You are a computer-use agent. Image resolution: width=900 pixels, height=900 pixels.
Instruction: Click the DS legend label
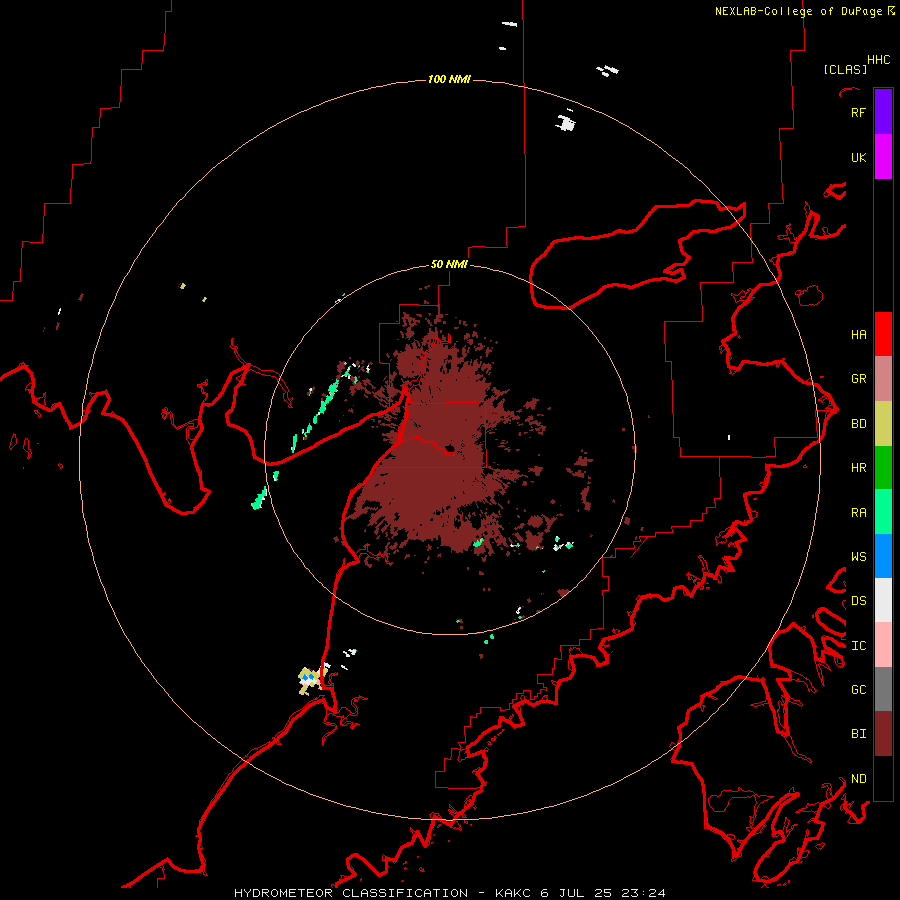click(x=858, y=601)
